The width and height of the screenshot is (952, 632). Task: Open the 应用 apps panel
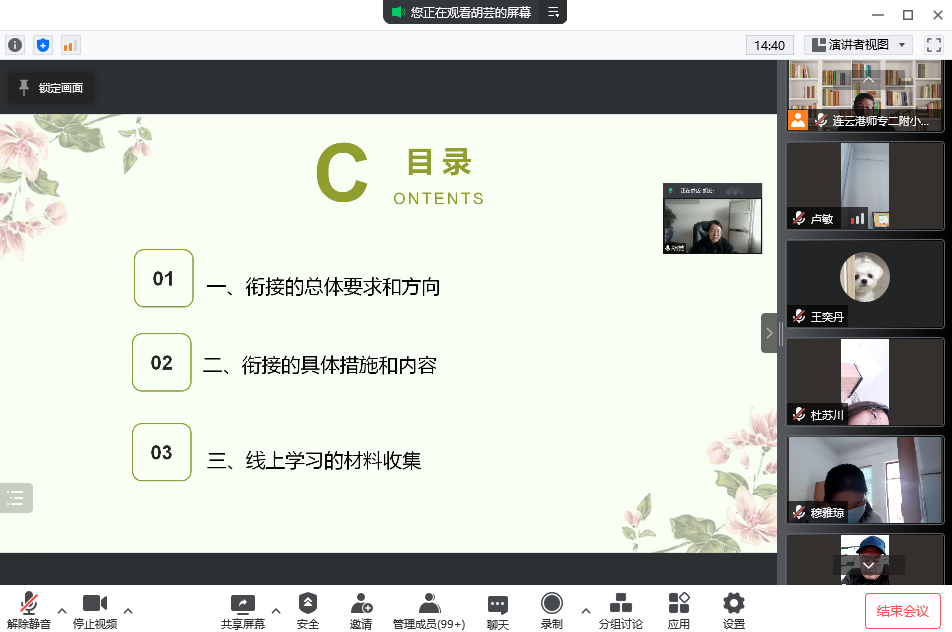[x=679, y=610]
